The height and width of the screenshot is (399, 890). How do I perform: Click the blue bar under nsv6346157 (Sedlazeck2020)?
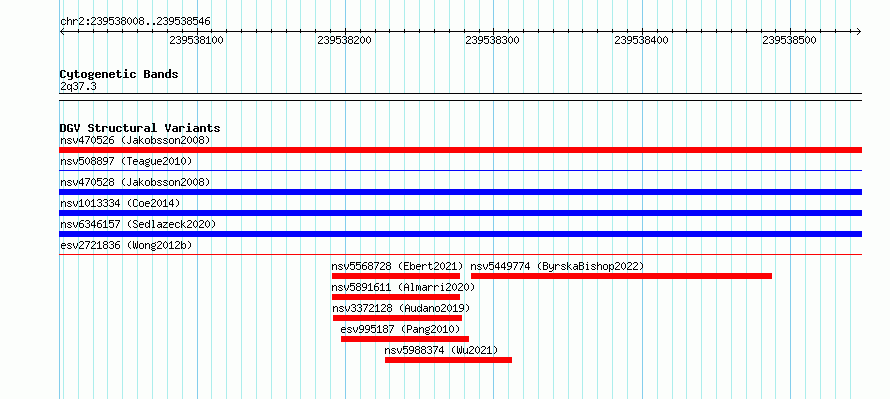[460, 234]
